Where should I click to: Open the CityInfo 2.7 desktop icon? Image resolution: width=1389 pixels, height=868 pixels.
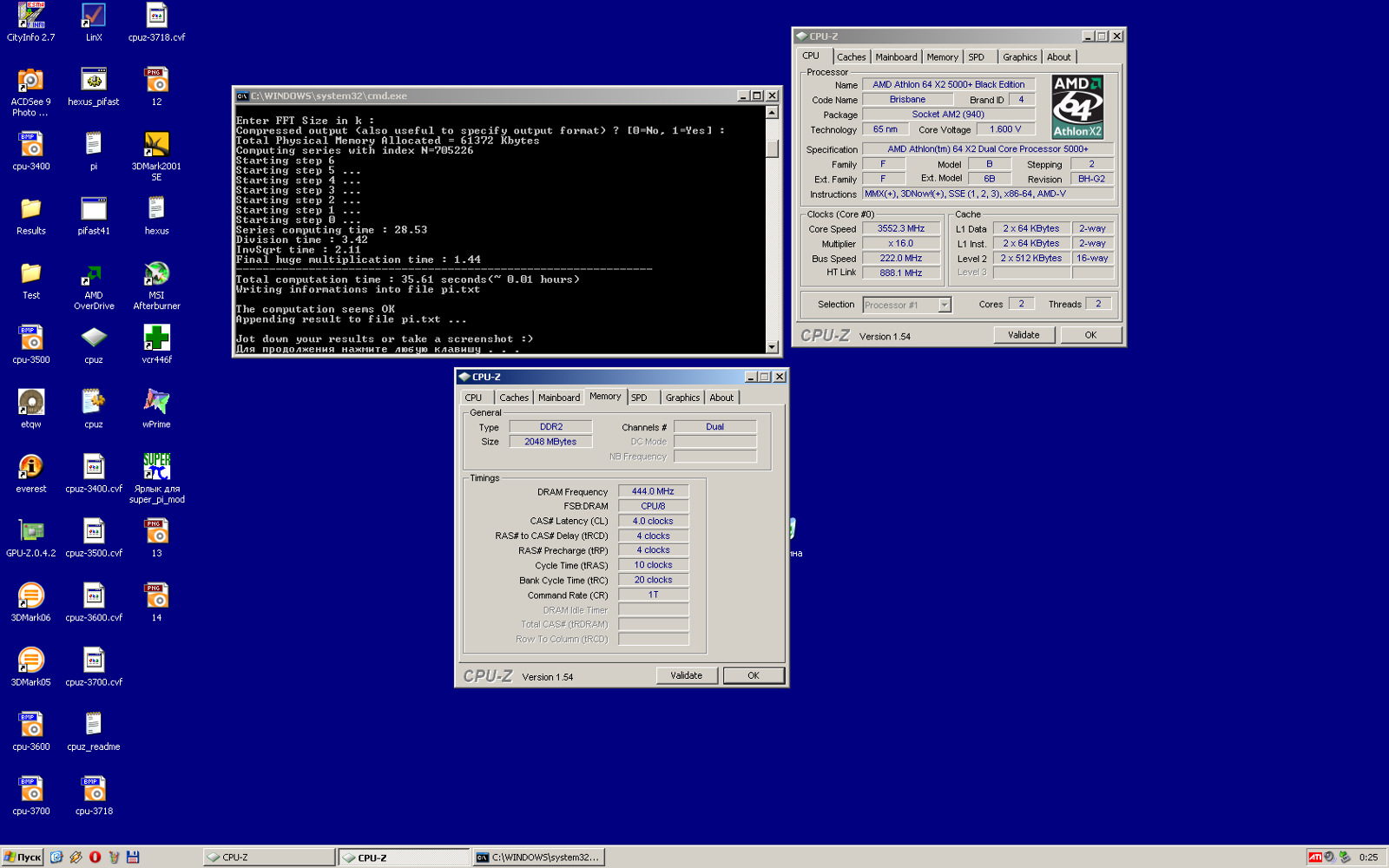click(x=31, y=23)
